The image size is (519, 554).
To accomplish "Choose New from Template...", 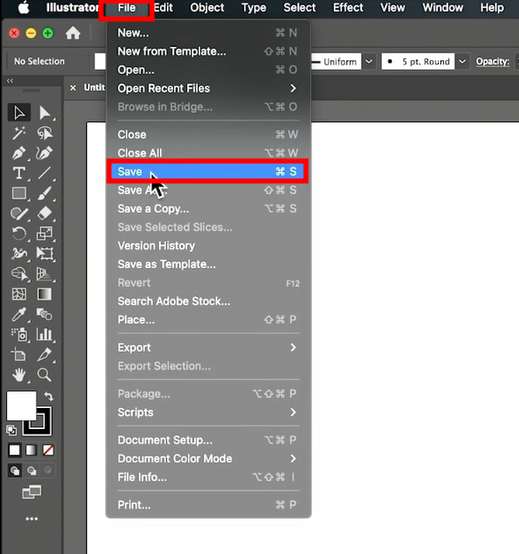I will point(207,52).
